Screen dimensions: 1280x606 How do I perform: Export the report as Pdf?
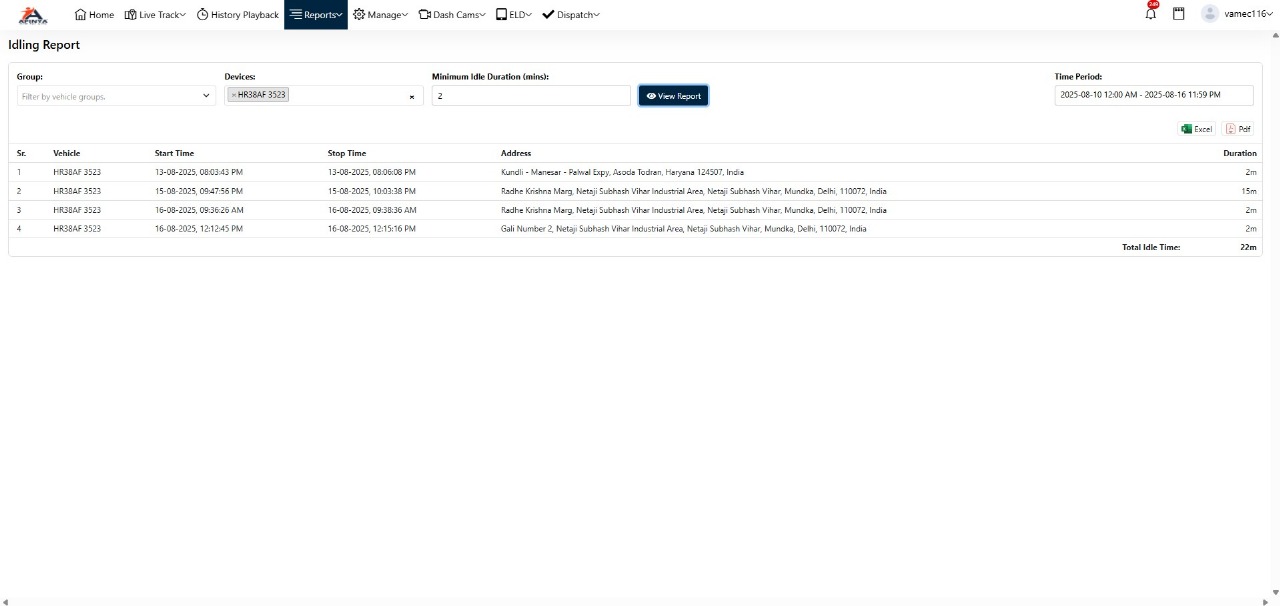point(1238,129)
